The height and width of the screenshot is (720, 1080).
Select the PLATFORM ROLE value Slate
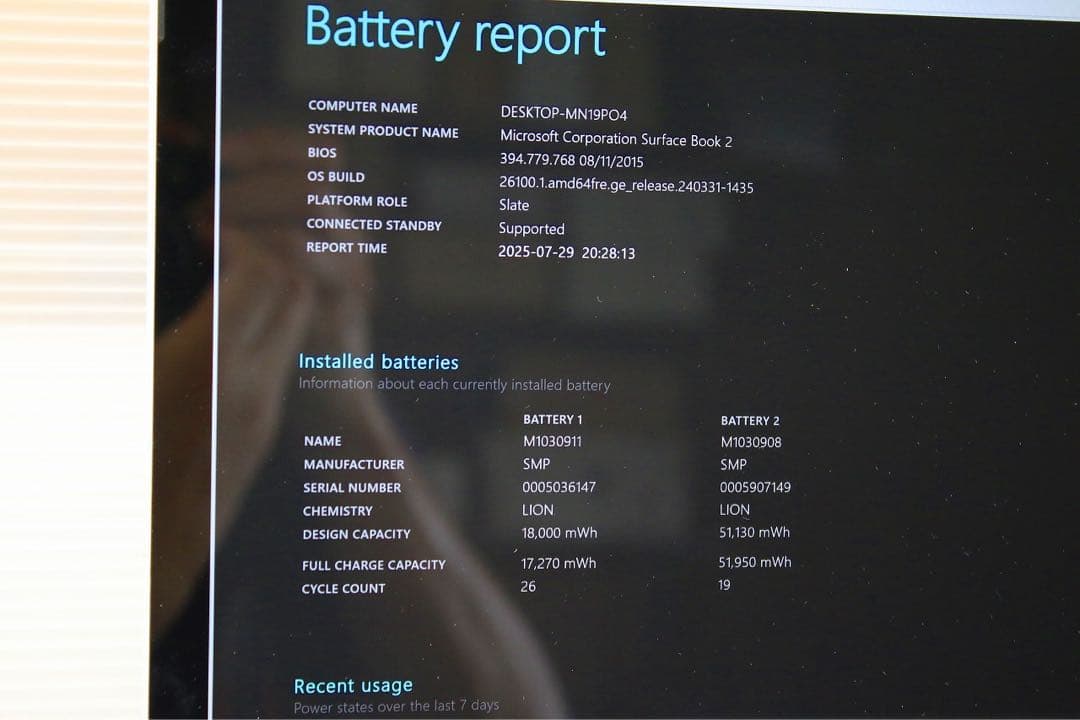coord(513,205)
